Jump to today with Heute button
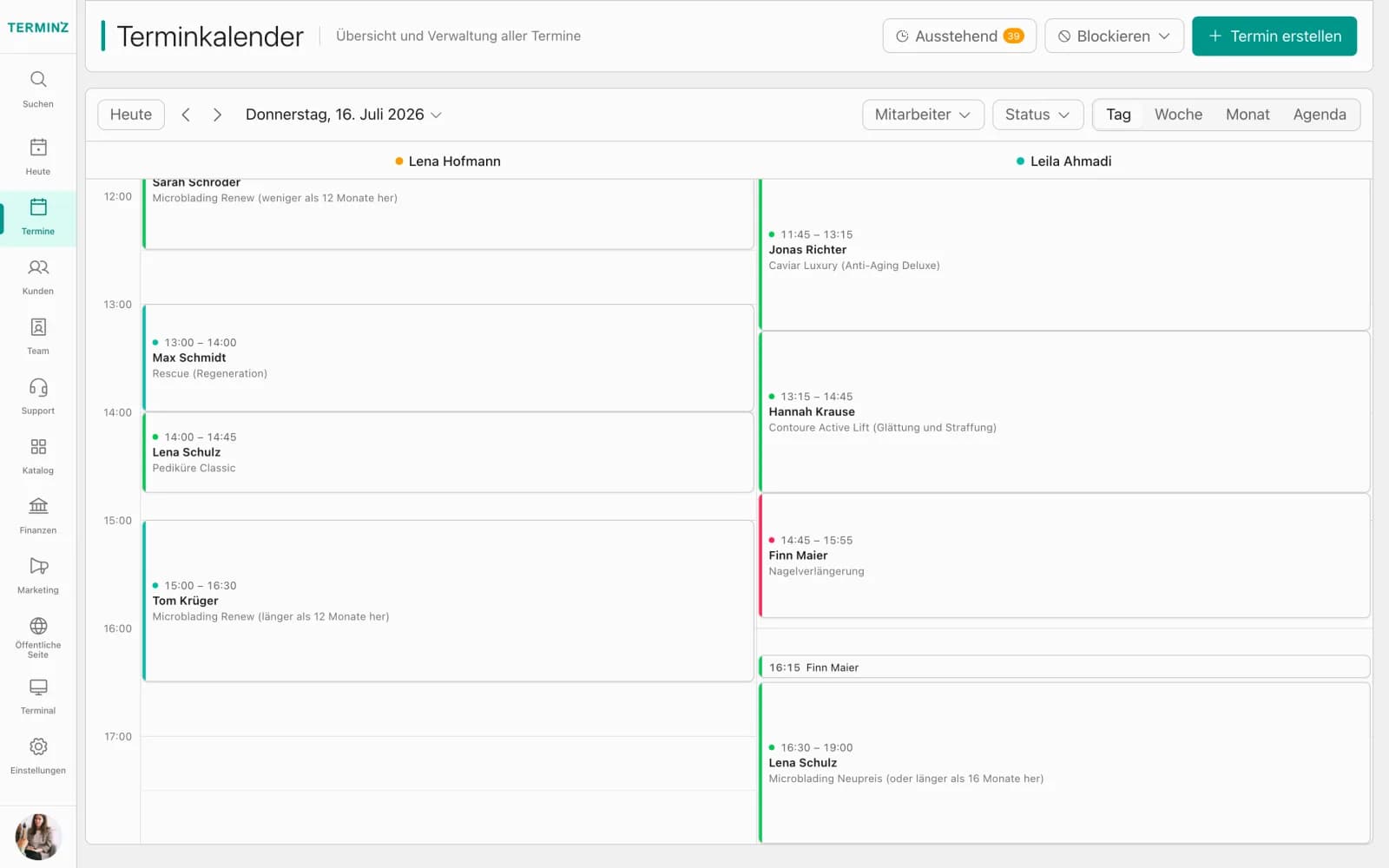 (131, 115)
